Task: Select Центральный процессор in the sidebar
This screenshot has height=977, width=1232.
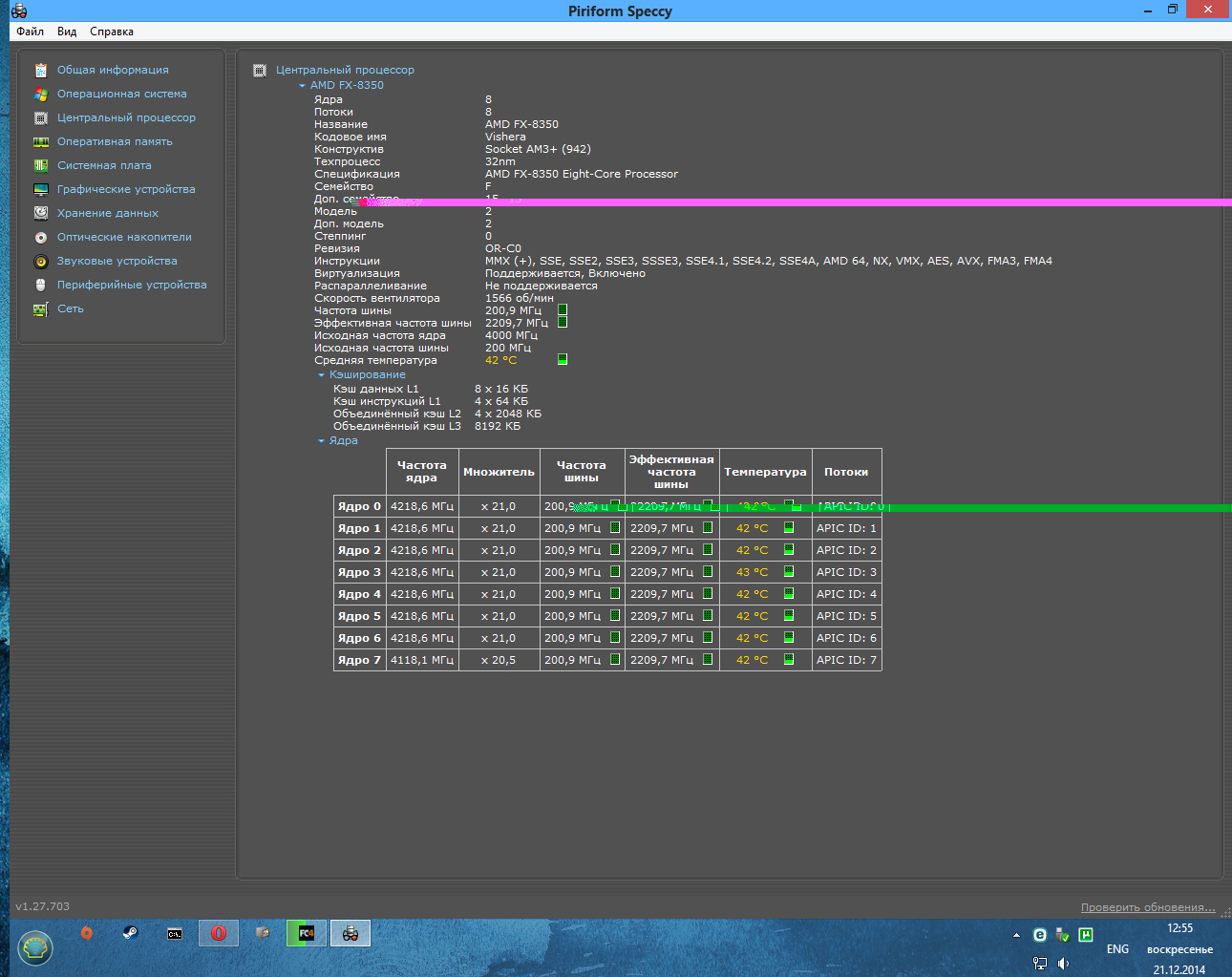Action: 126,117
